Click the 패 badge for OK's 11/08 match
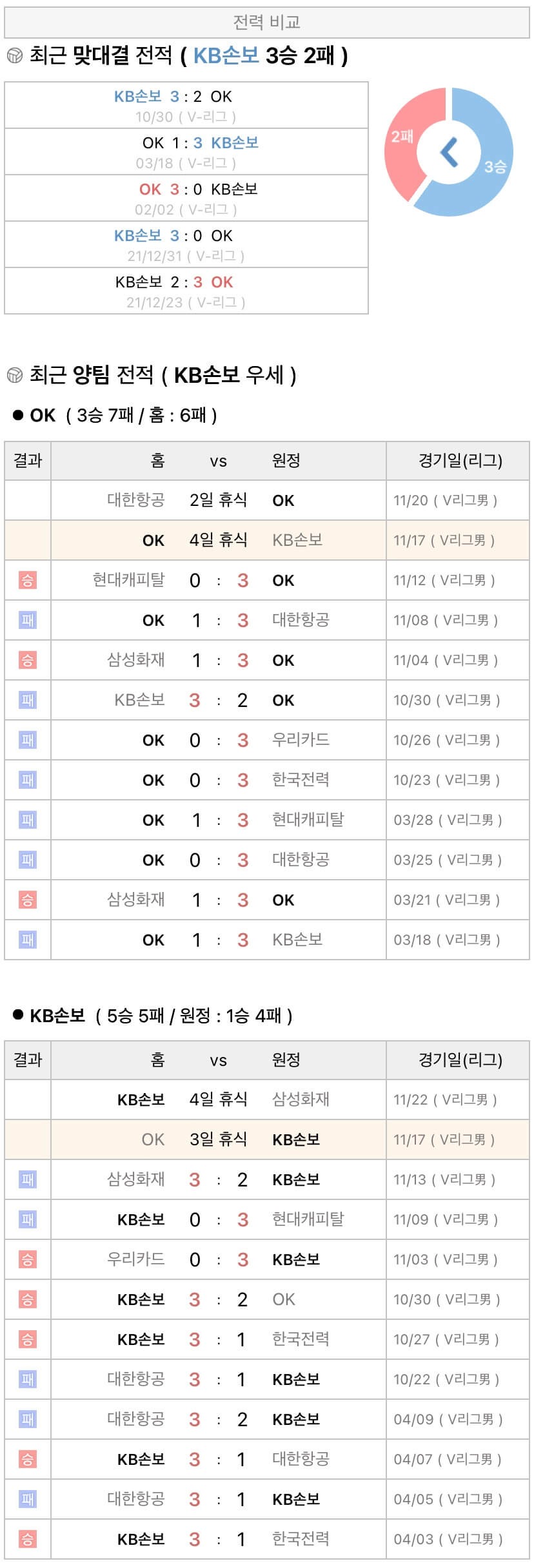Viewport: 534px width, 1568px height. 28,620
